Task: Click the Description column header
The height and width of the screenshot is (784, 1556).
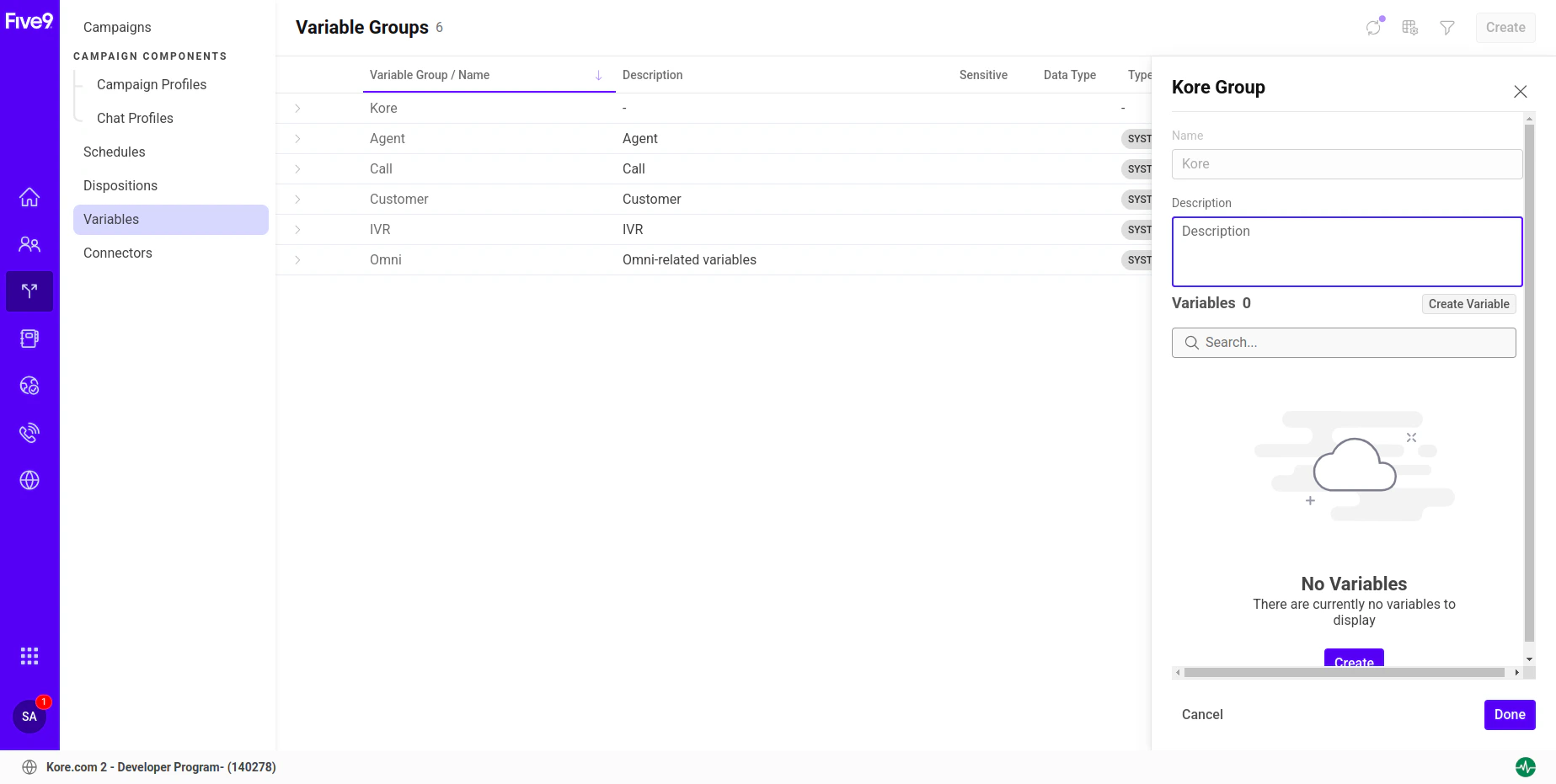Action: (x=653, y=75)
